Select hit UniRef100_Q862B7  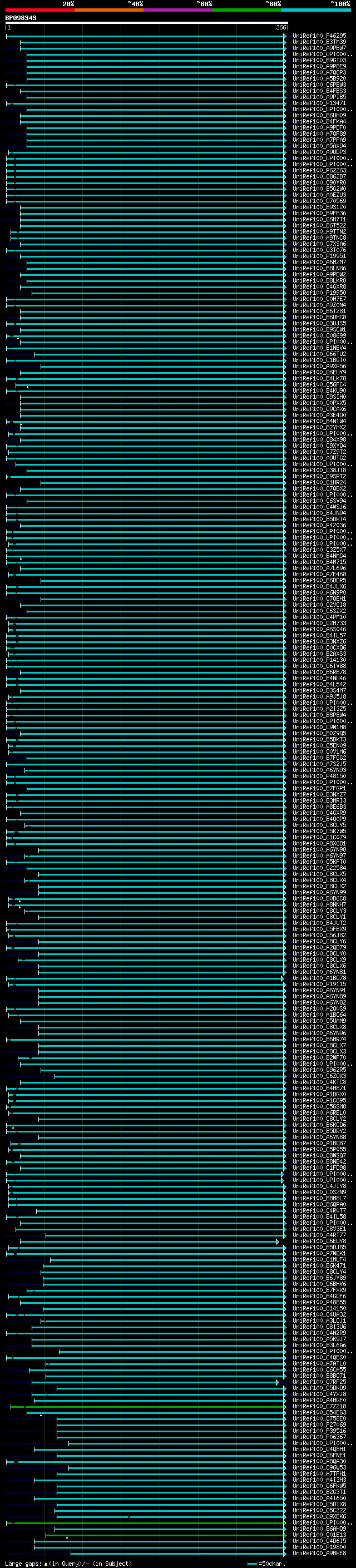[319, 176]
